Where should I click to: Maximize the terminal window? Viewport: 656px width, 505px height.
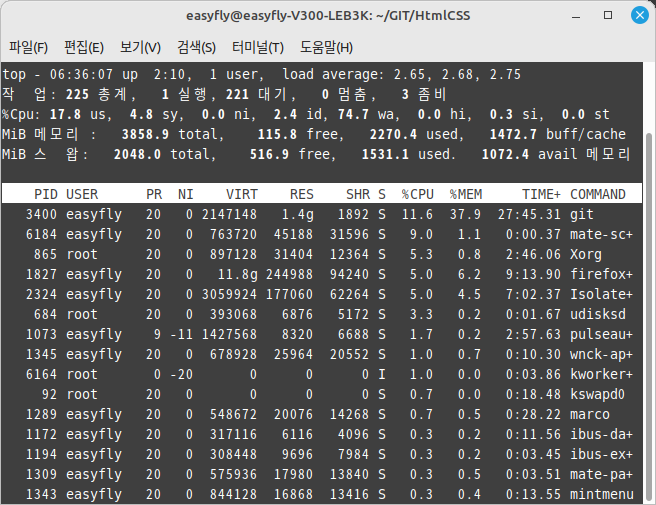pyautogui.click(x=608, y=15)
